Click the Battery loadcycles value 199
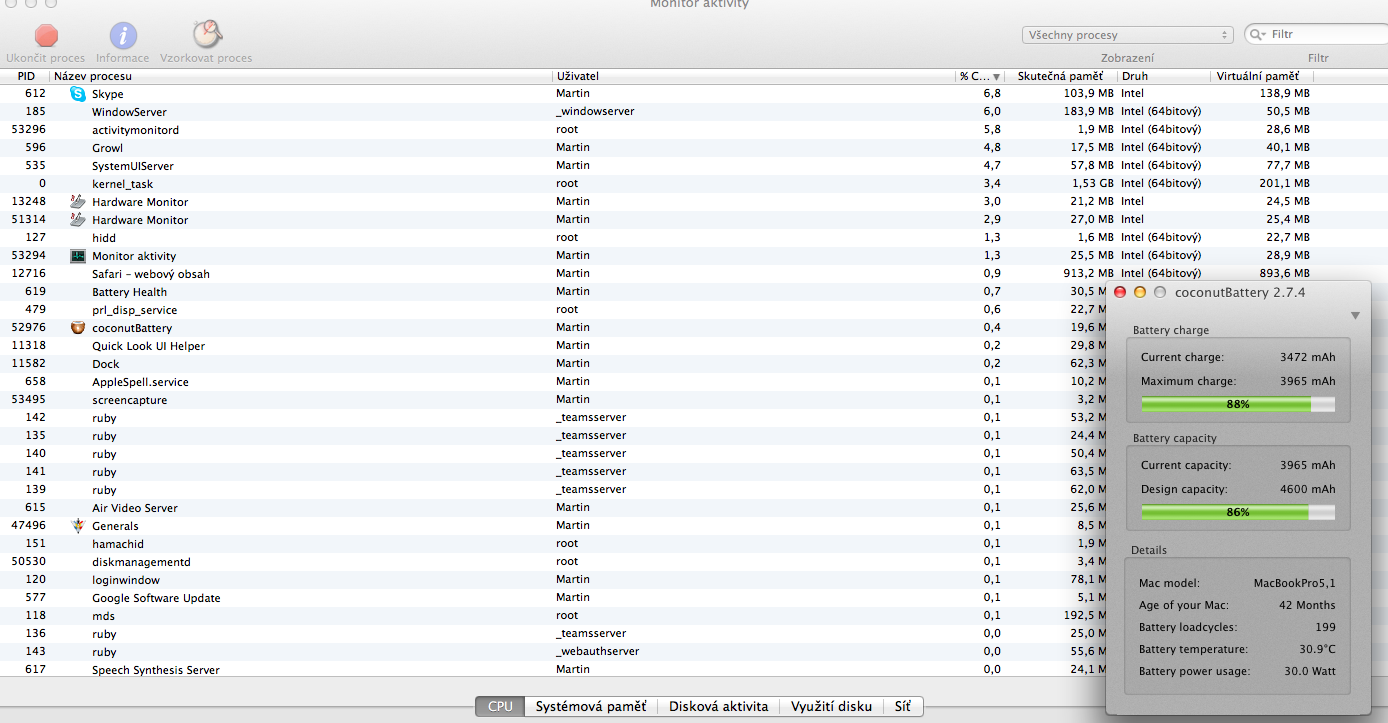Viewport: 1388px width, 723px height. (1325, 627)
